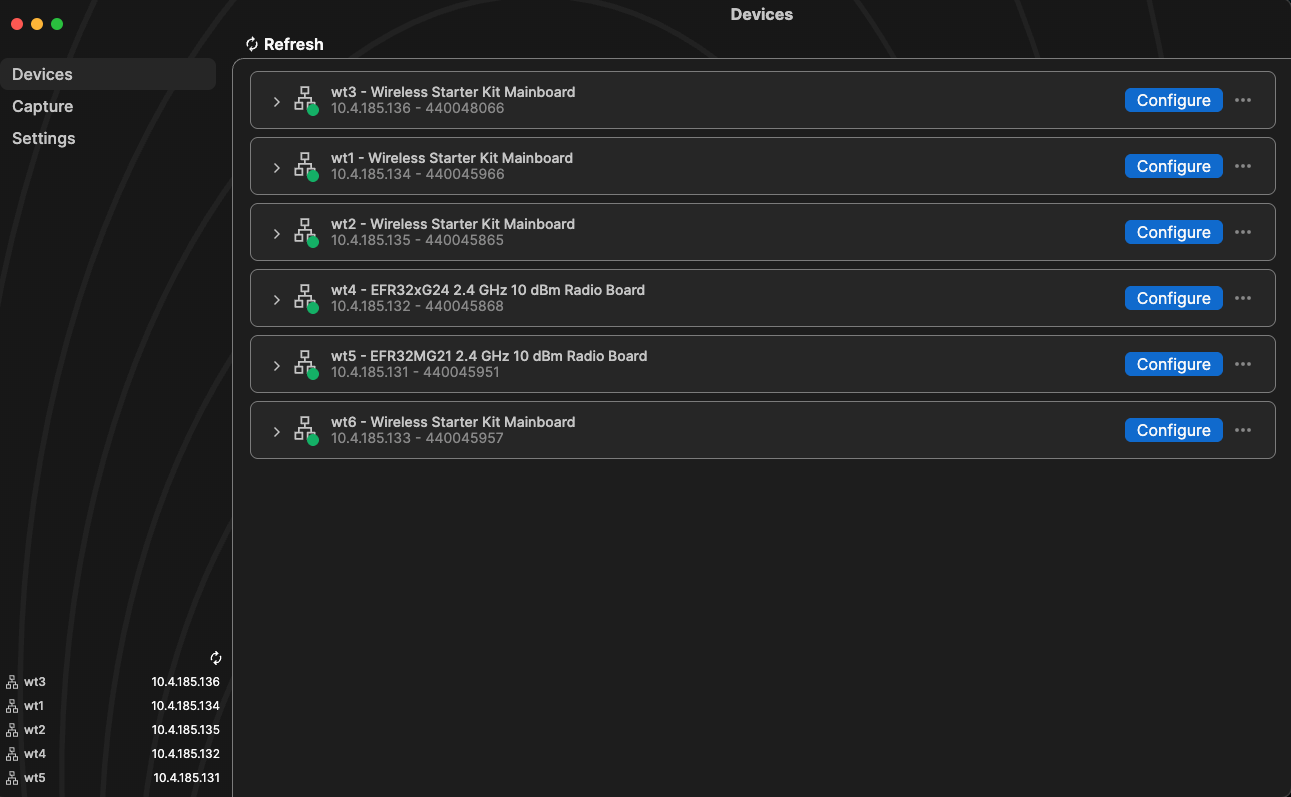This screenshot has height=797, width=1291.
Task: Click the refresh arrows icon beside Refresh label
Action: [x=252, y=44]
